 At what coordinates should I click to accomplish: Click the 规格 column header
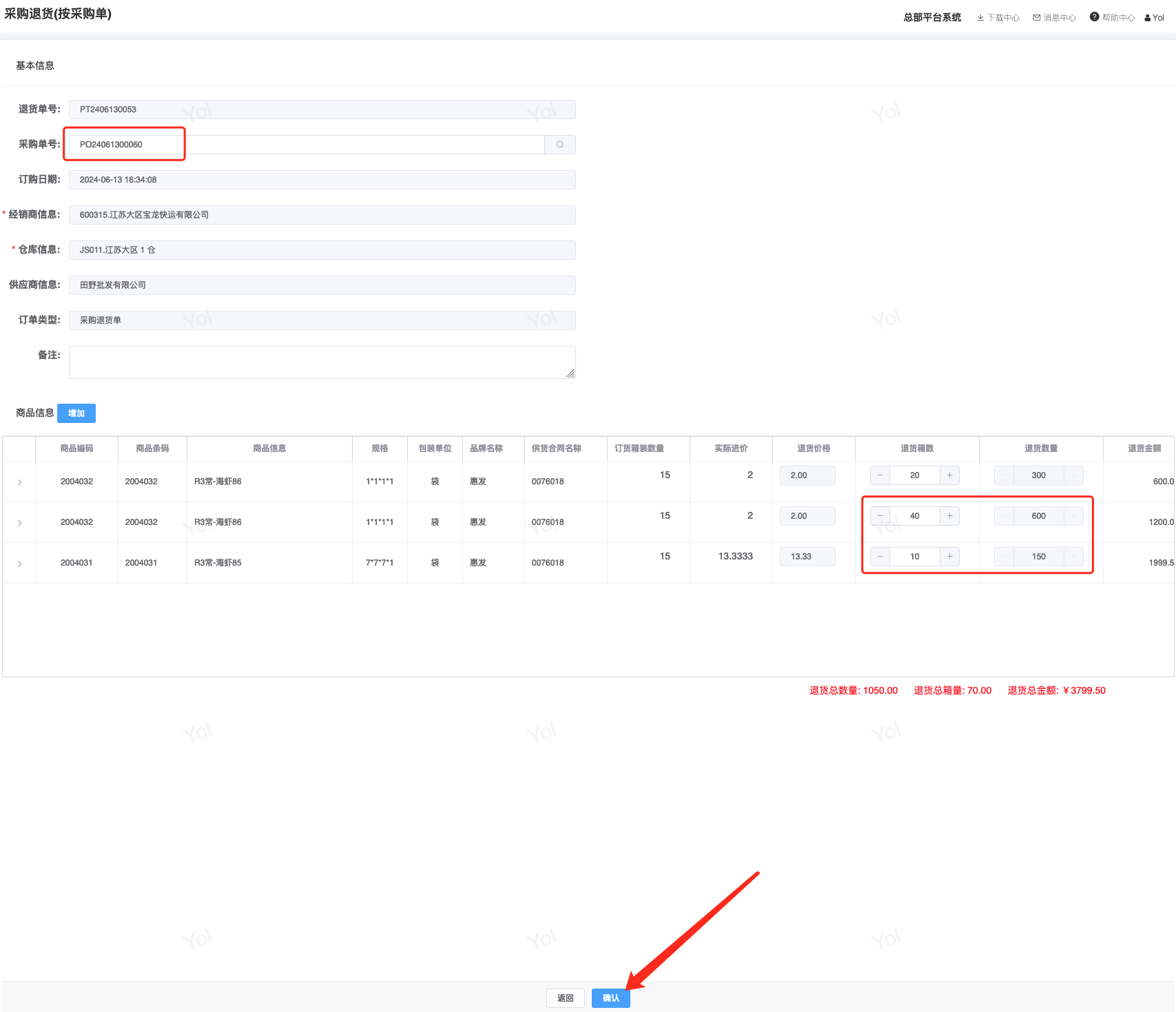coord(380,448)
